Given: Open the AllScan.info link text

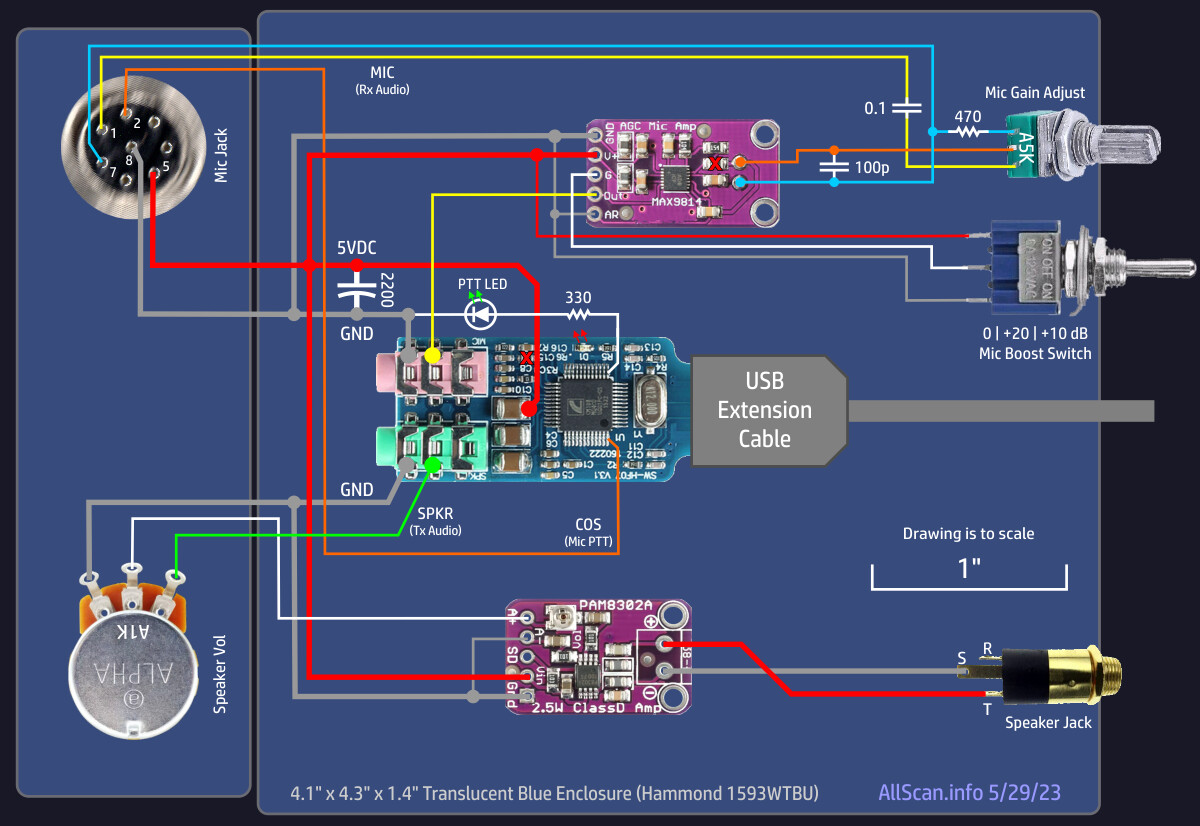Looking at the screenshot, I should (968, 793).
